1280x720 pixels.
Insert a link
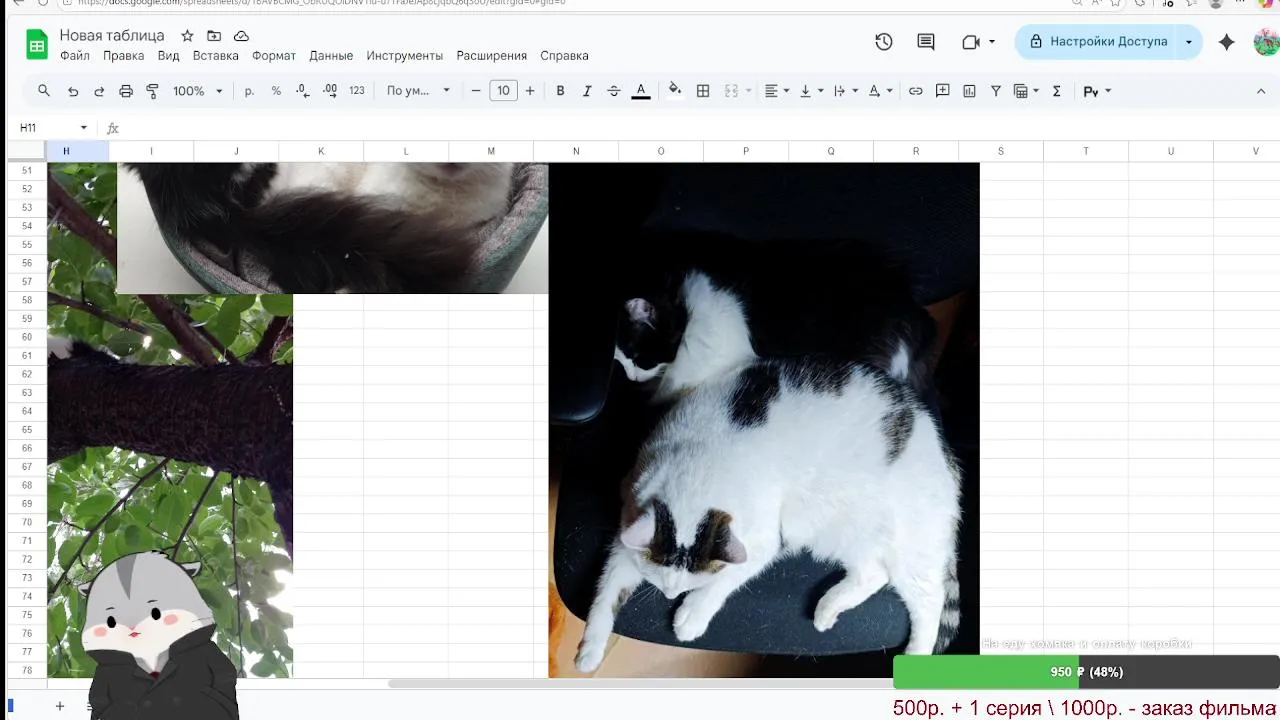click(915, 91)
